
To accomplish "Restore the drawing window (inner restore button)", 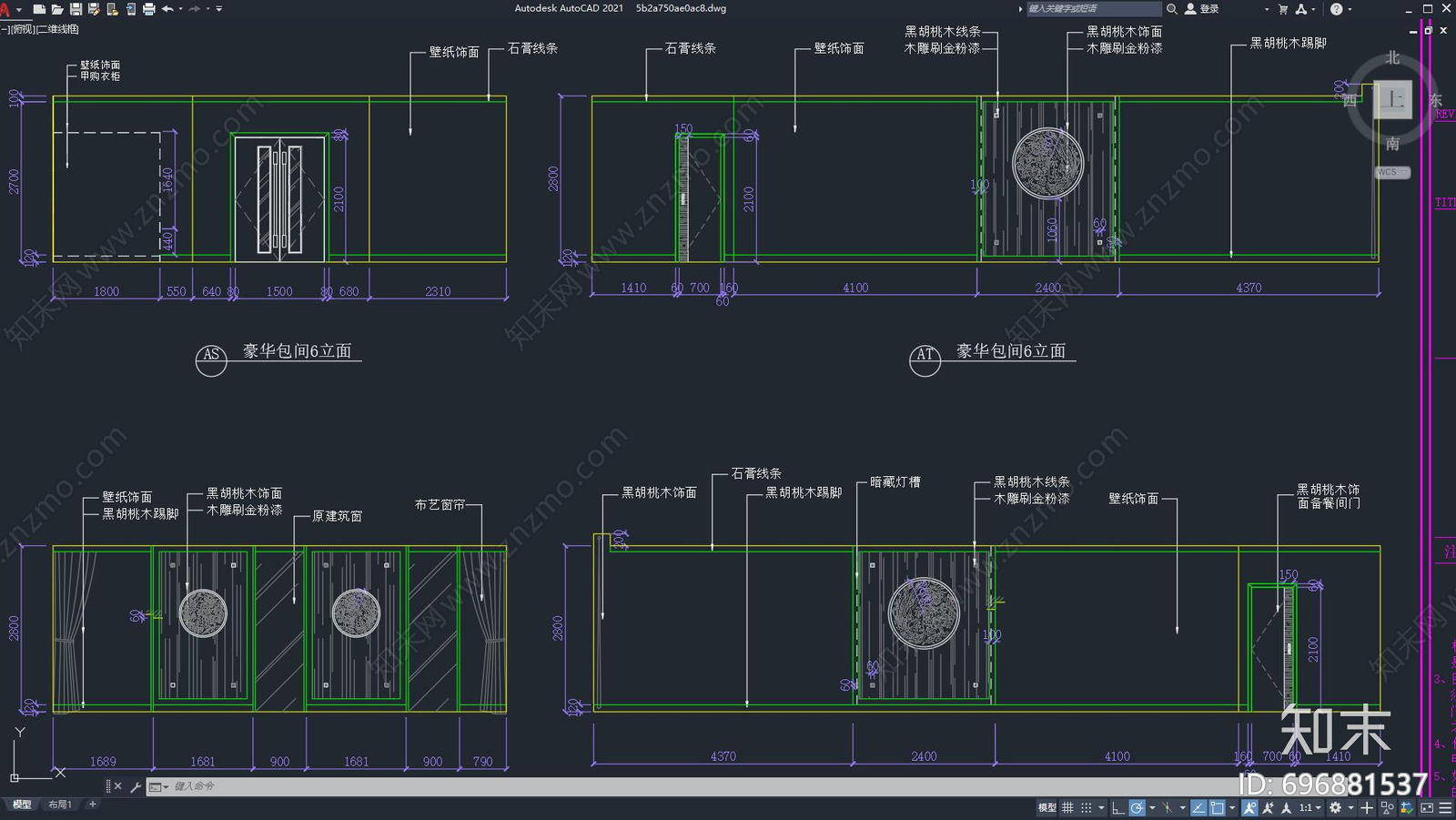I will 1428,30.
